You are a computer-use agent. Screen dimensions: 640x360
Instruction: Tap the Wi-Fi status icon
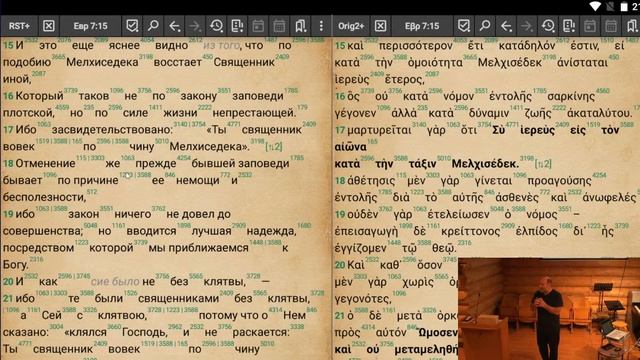pos(595,6)
